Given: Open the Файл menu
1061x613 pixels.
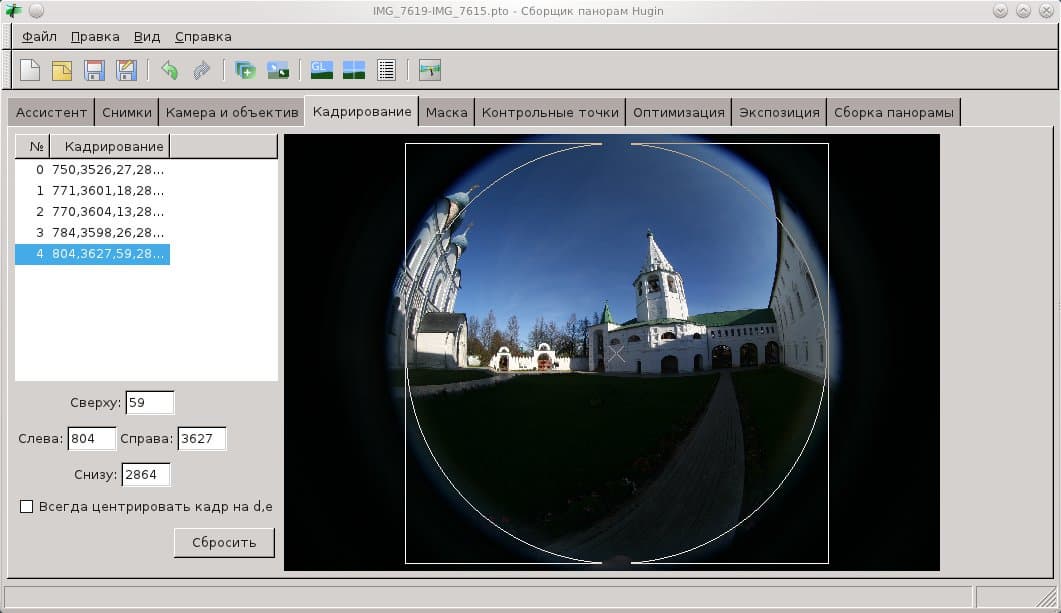Looking at the screenshot, I should pyautogui.click(x=39, y=37).
